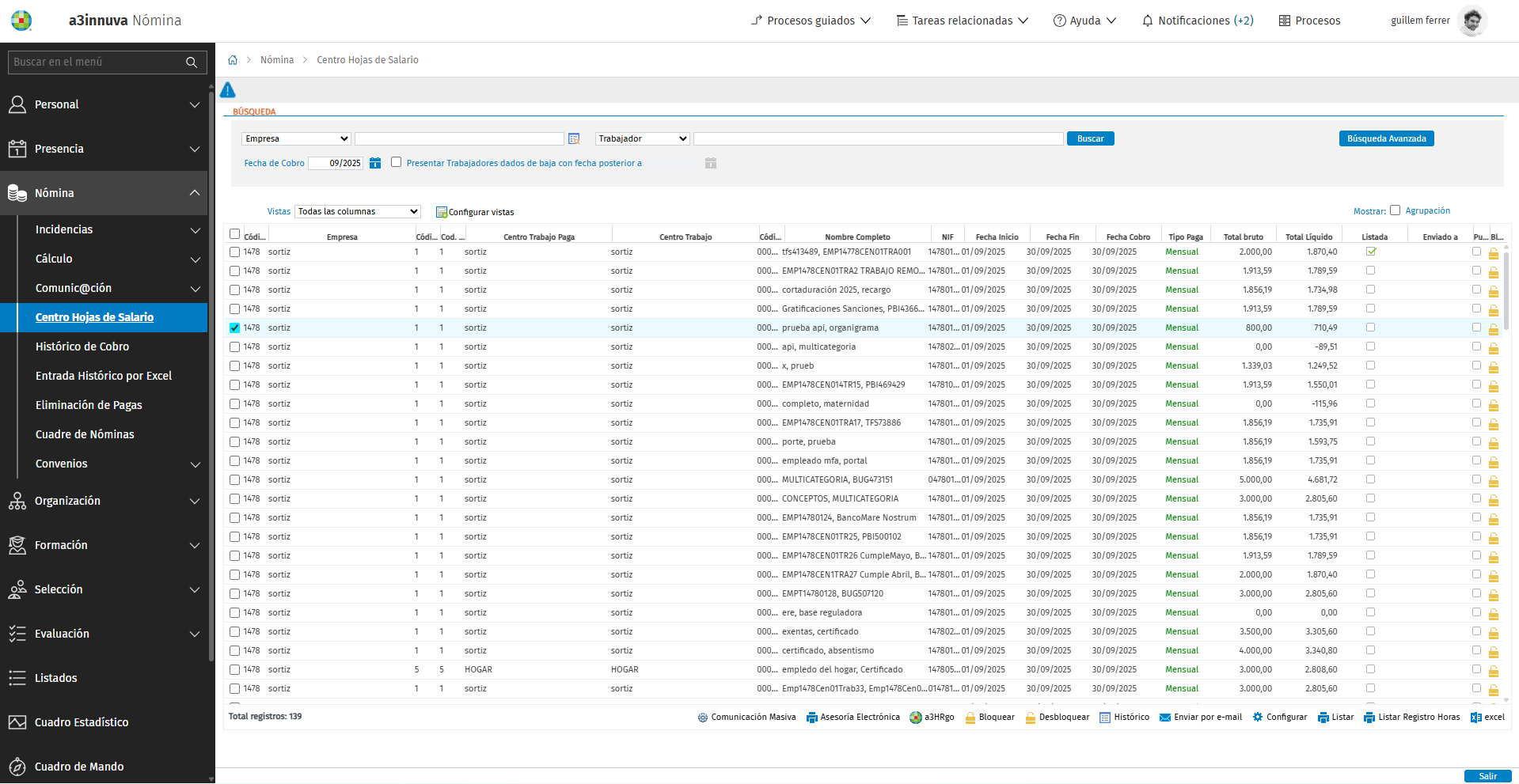Viewport: 1519px width, 784px height.
Task: Enable the Agrupación checkbox
Action: coord(1395,210)
